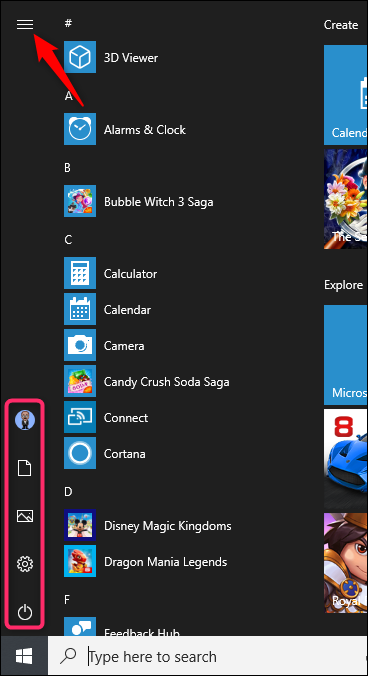
Task: Select the '3D Viewer' label
Action: (131, 58)
